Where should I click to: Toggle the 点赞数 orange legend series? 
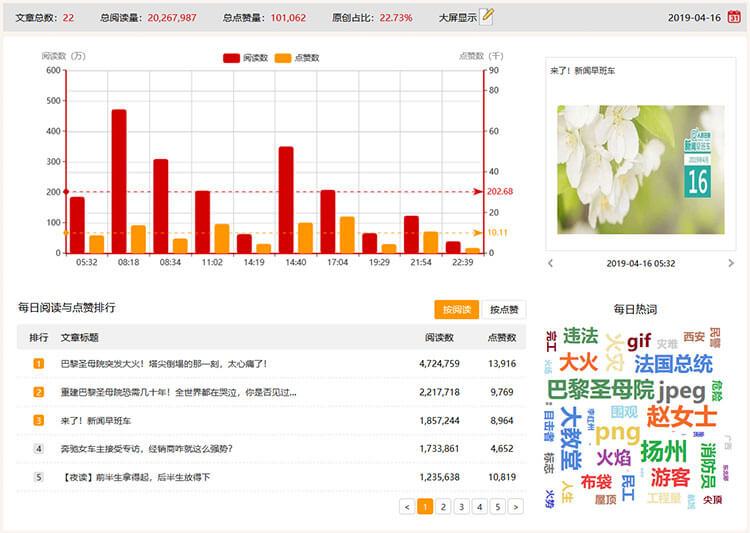(296, 58)
